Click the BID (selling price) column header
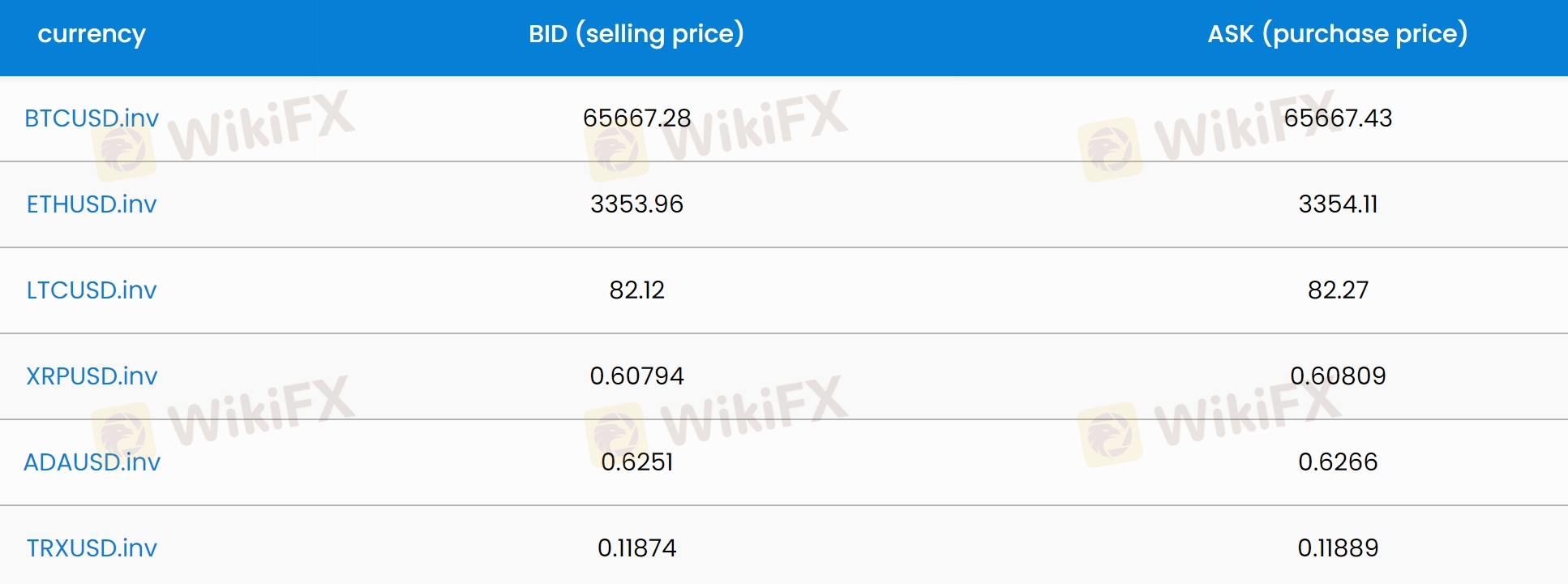Viewport: 1568px width, 584px height. coord(636,34)
